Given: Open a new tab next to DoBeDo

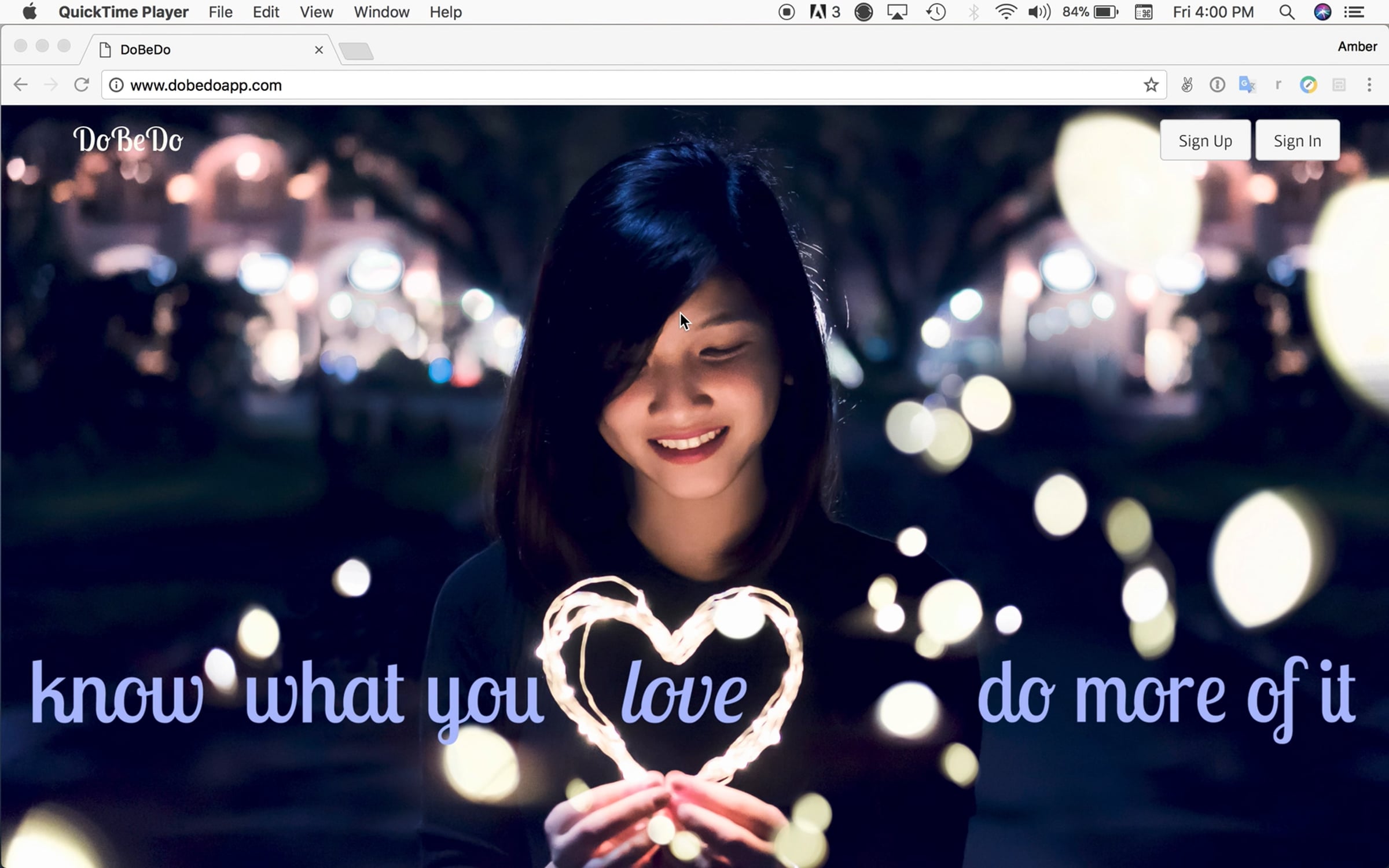Looking at the screenshot, I should (357, 52).
